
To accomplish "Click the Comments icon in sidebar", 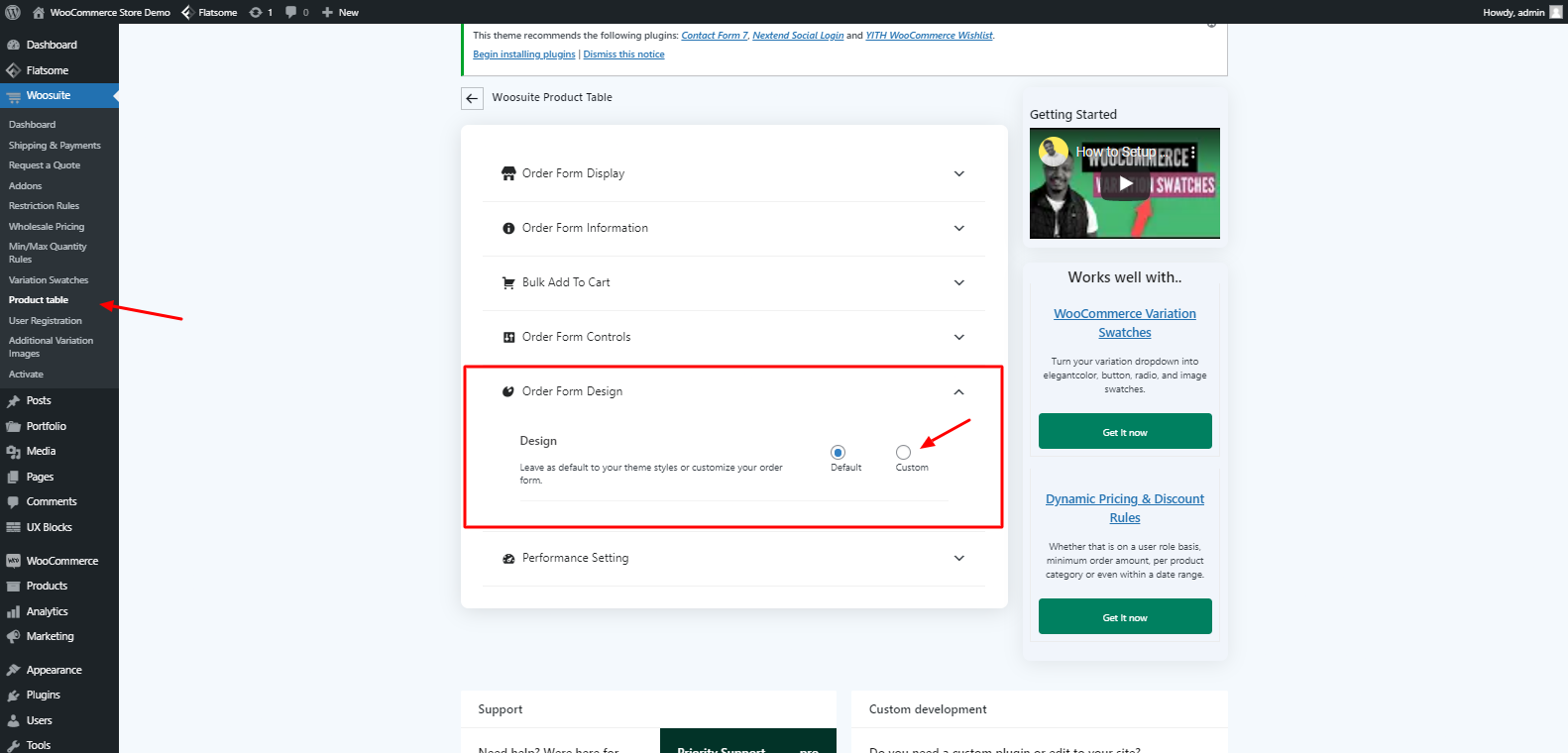I will pyautogui.click(x=13, y=502).
